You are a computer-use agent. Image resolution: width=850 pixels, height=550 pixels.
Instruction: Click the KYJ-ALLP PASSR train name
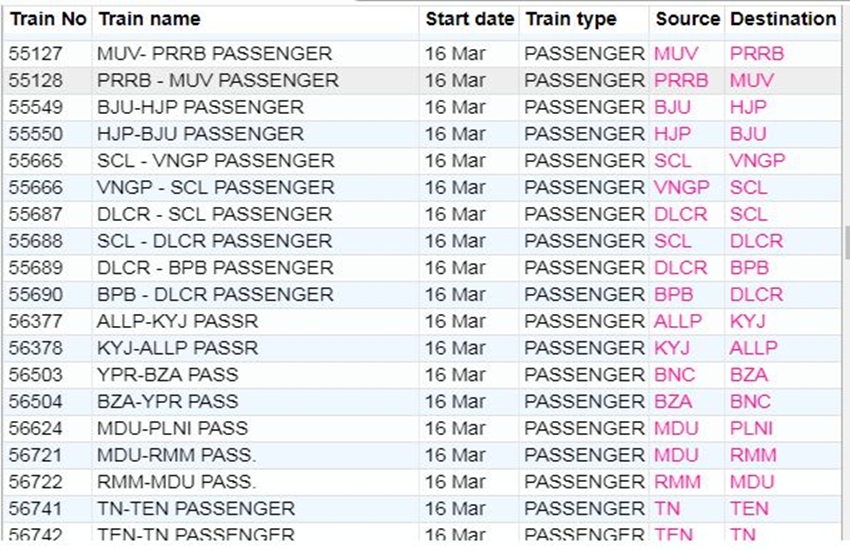pos(177,348)
